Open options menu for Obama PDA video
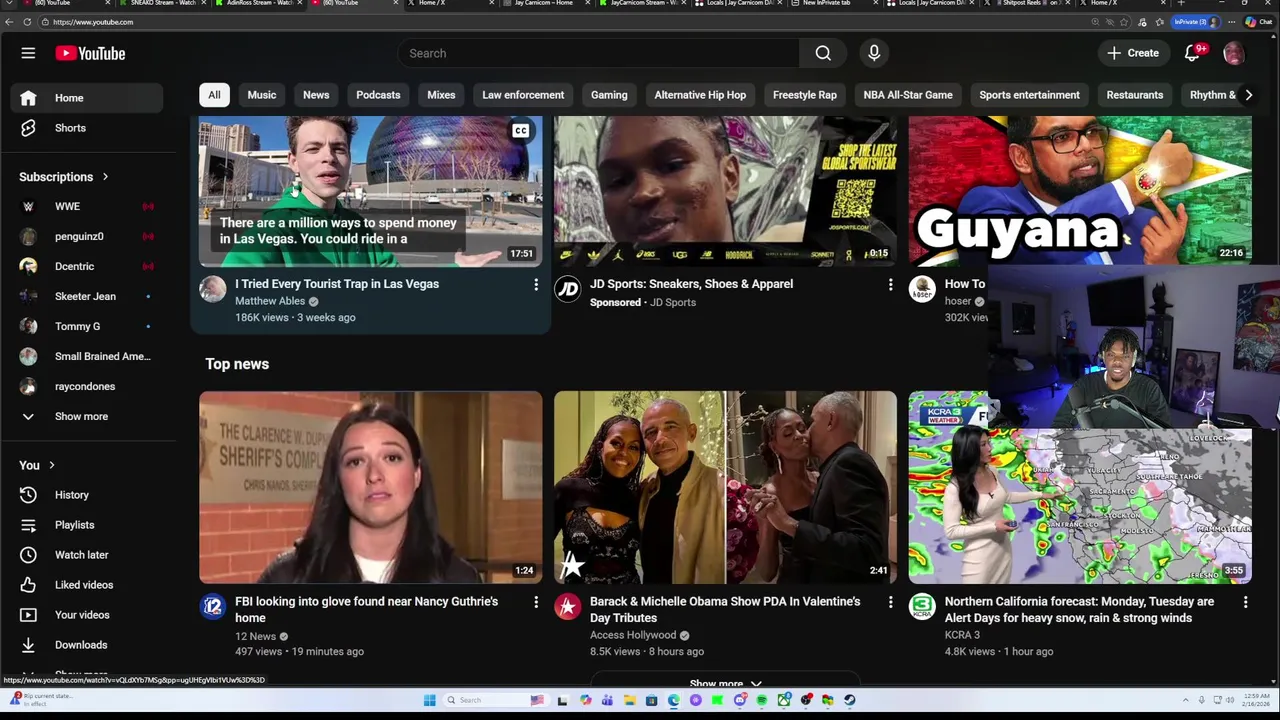This screenshot has width=1280, height=720. pos(890,602)
